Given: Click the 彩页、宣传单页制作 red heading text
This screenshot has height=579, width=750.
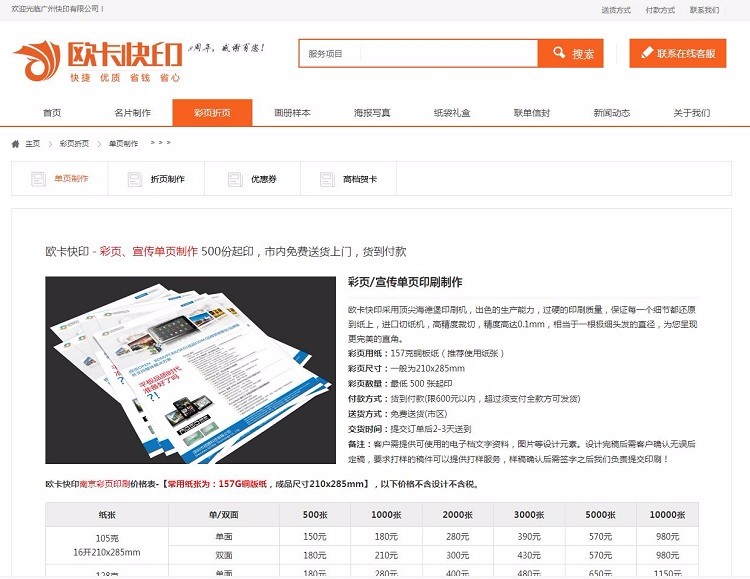Looking at the screenshot, I should [148, 251].
